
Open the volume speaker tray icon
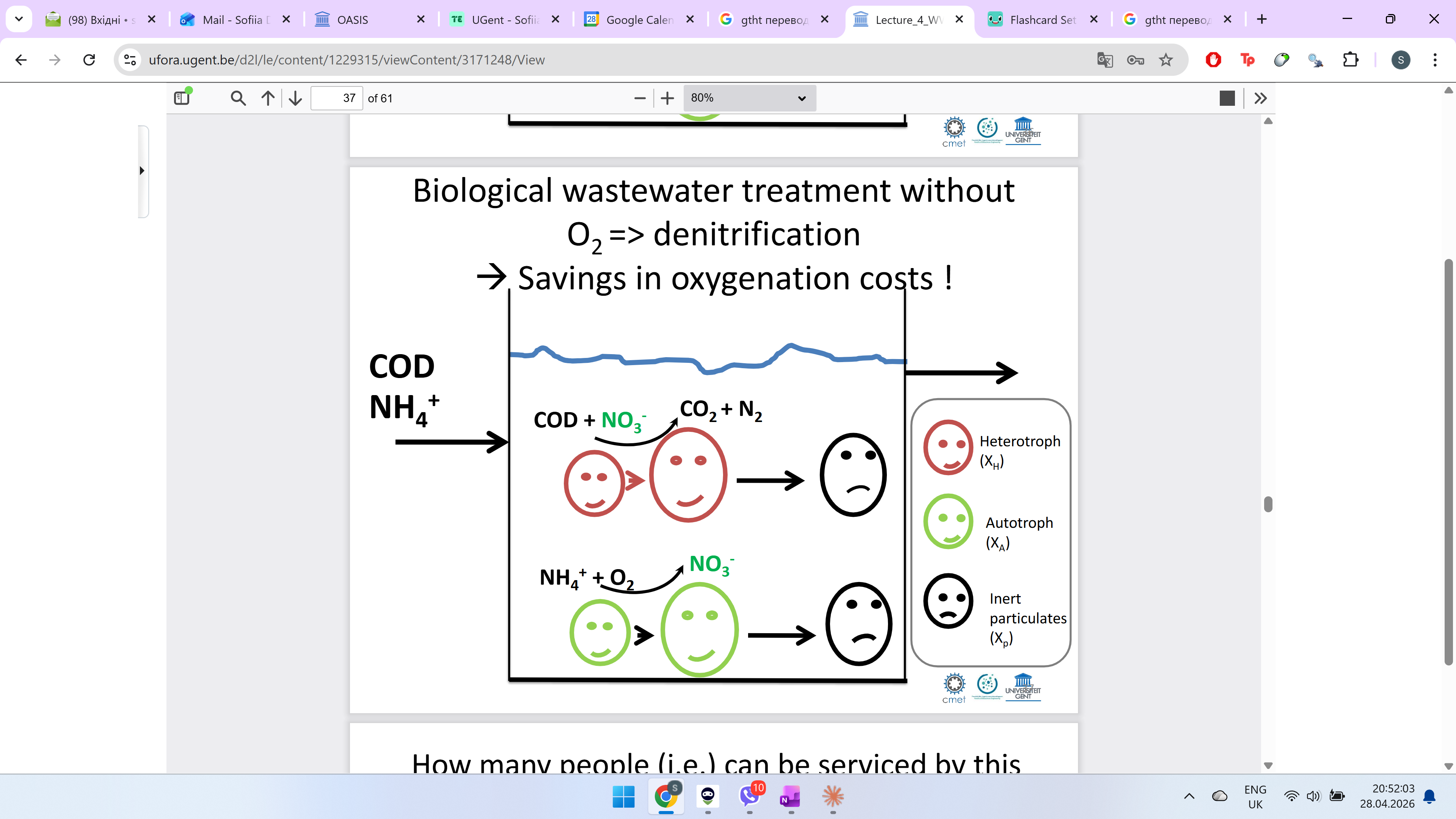pyautogui.click(x=1313, y=796)
